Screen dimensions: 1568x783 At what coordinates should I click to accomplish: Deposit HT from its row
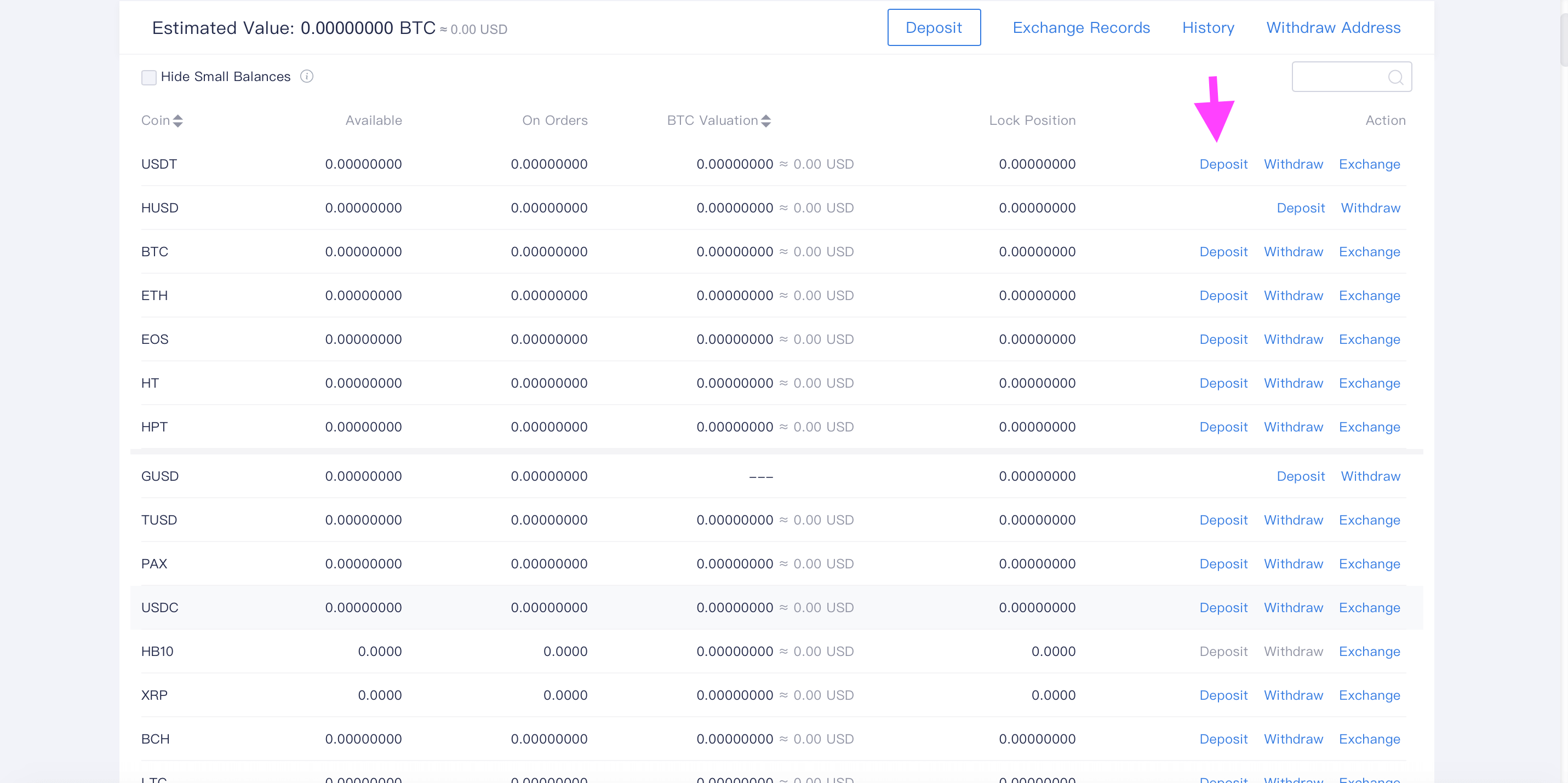click(x=1223, y=383)
